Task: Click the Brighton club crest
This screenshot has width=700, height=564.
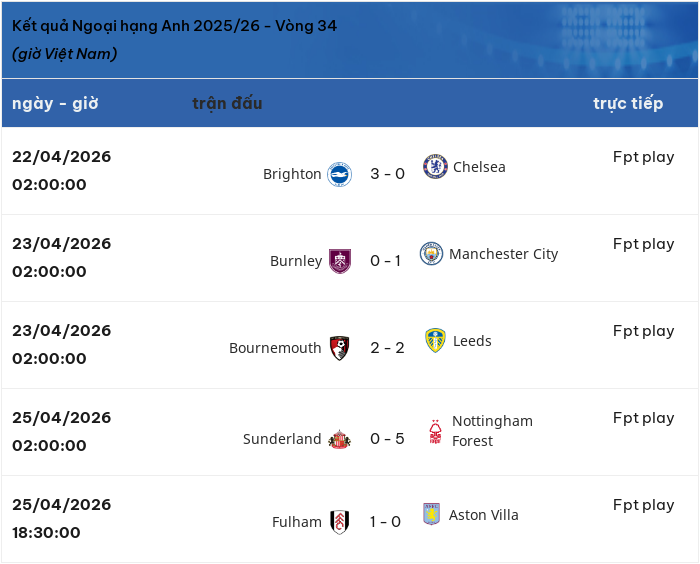Action: [339, 174]
